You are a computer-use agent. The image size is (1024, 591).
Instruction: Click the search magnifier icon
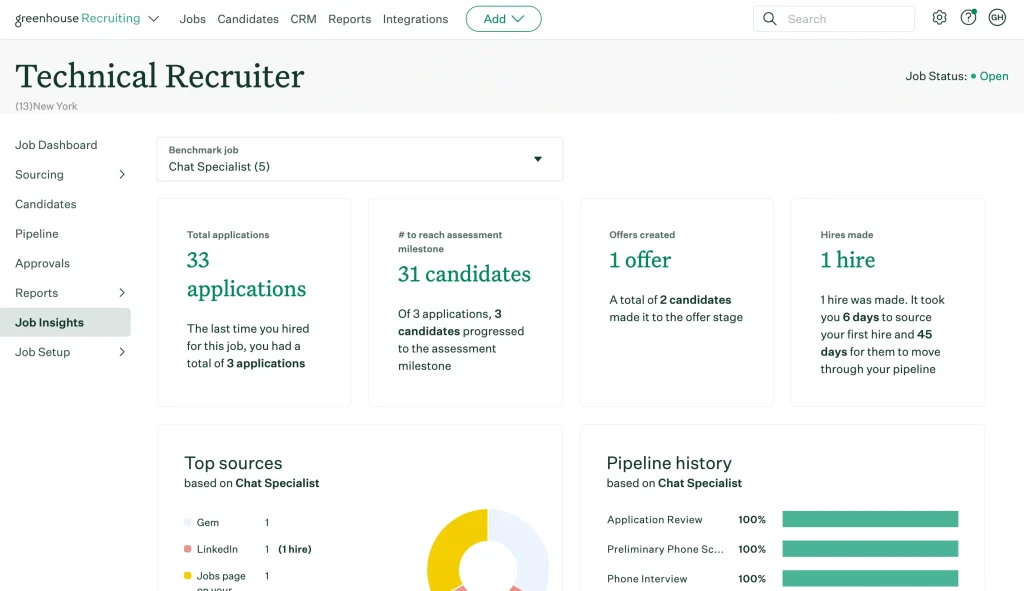[x=769, y=18]
